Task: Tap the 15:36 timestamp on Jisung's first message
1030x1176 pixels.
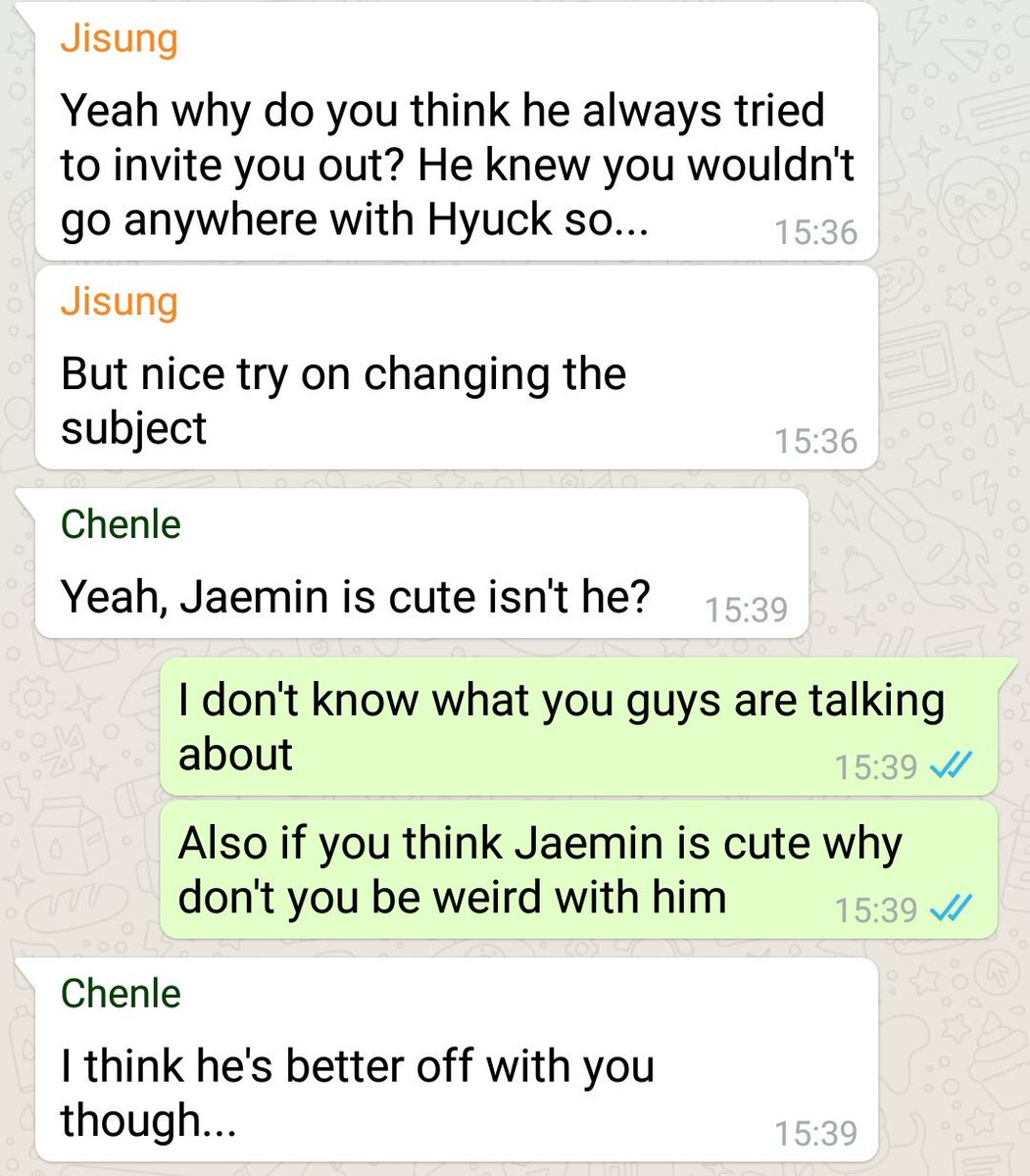Action: click(815, 232)
